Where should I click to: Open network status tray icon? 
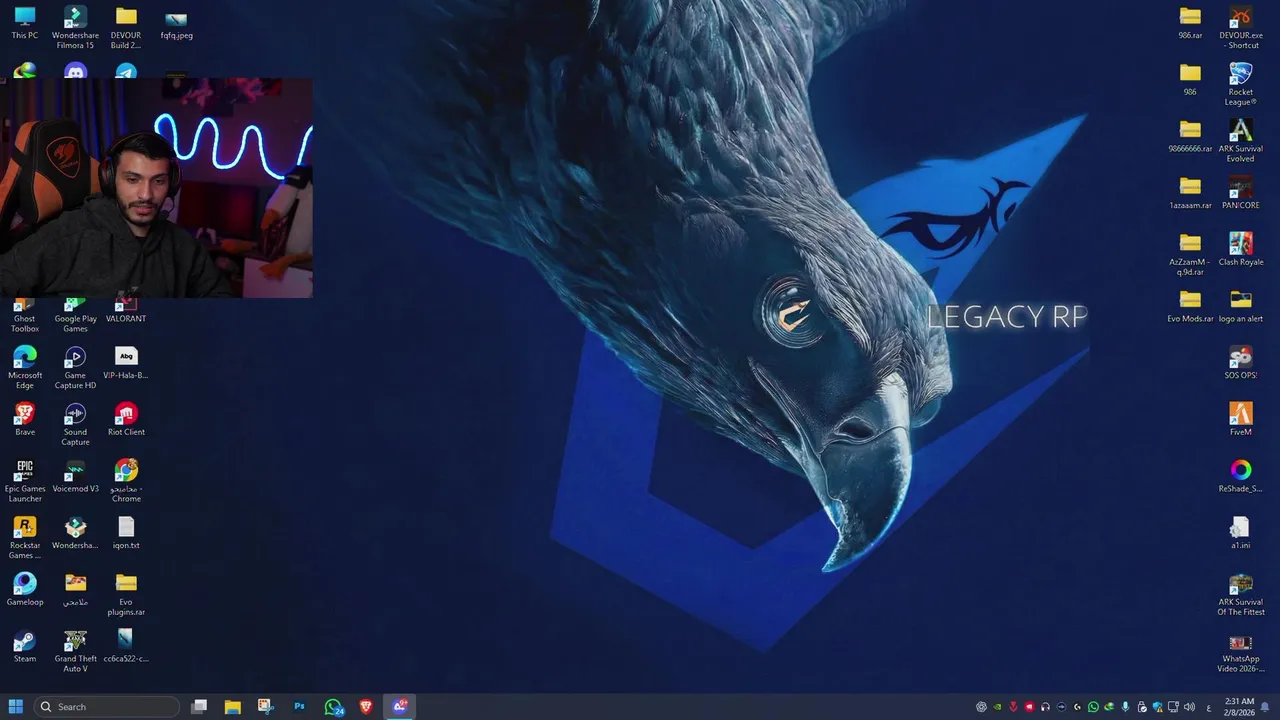pos(1173,707)
